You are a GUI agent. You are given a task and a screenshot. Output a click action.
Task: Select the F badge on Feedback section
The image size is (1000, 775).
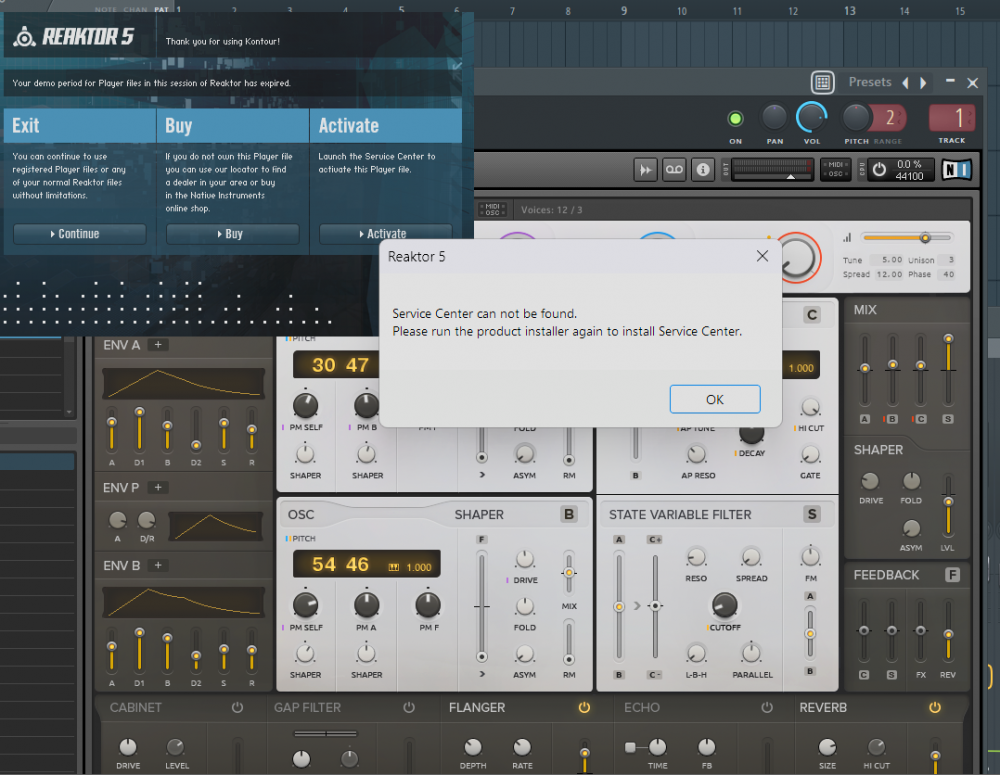click(x=952, y=575)
